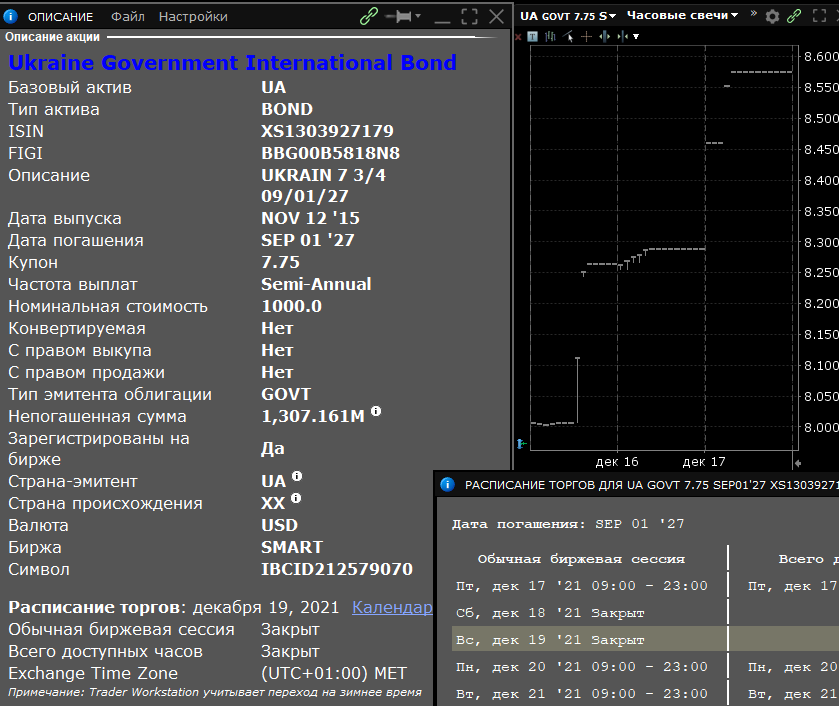Open the Настройки menu
This screenshot has width=839, height=706.
point(193,17)
